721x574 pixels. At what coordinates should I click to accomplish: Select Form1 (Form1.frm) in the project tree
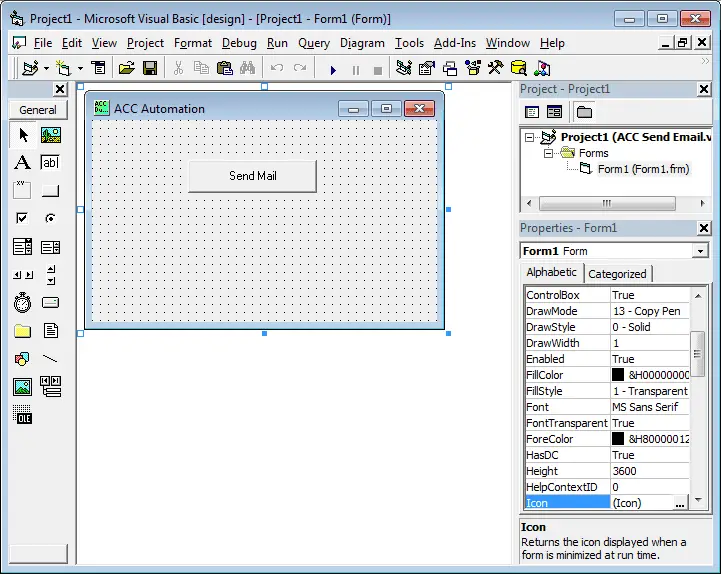pyautogui.click(x=643, y=169)
